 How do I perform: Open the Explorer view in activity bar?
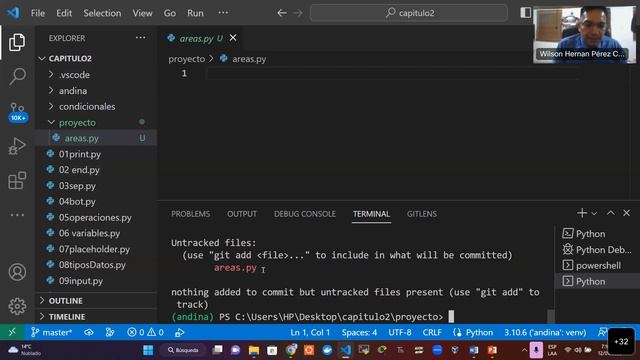17,42
